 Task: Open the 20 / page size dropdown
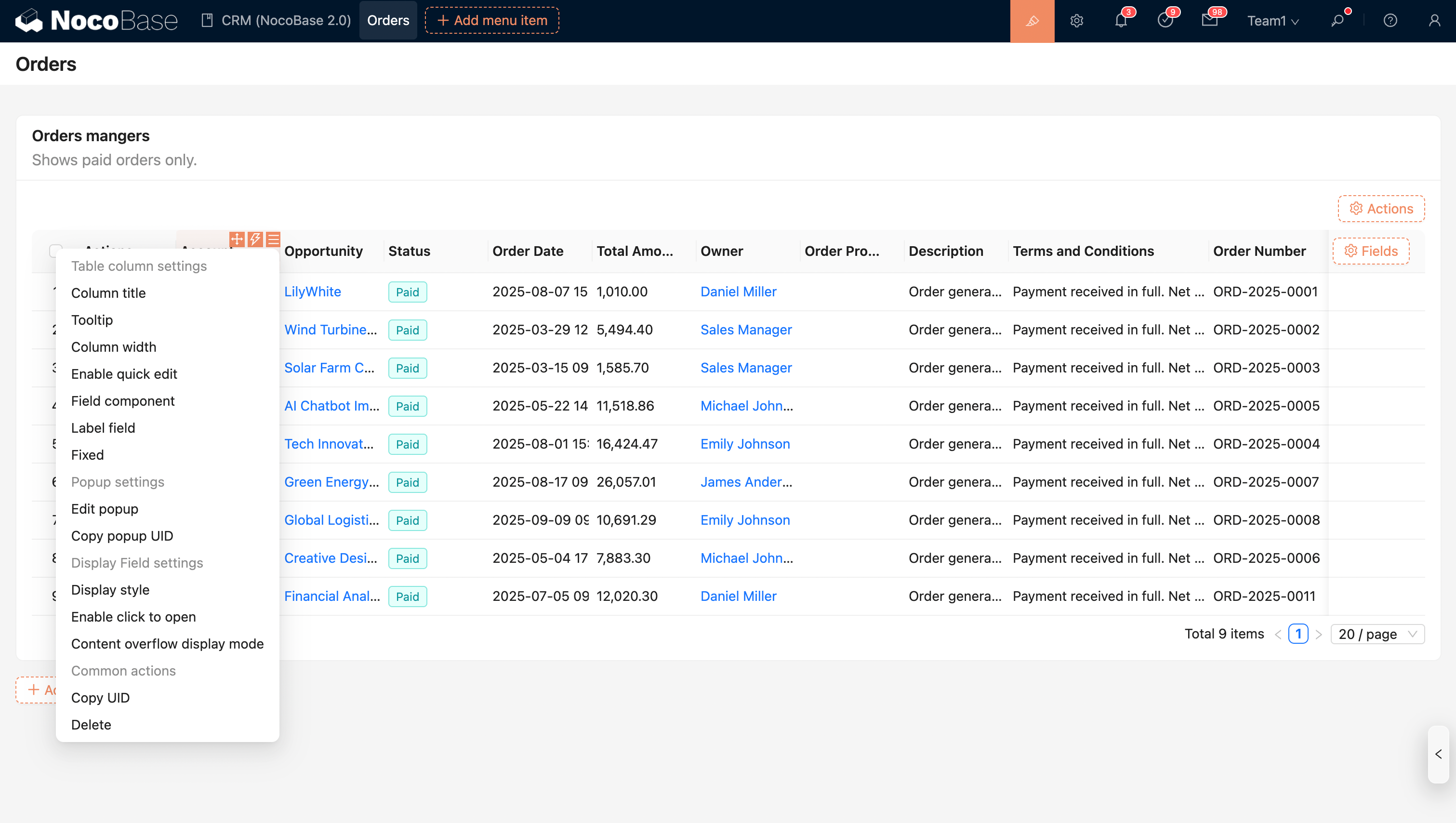1377,634
